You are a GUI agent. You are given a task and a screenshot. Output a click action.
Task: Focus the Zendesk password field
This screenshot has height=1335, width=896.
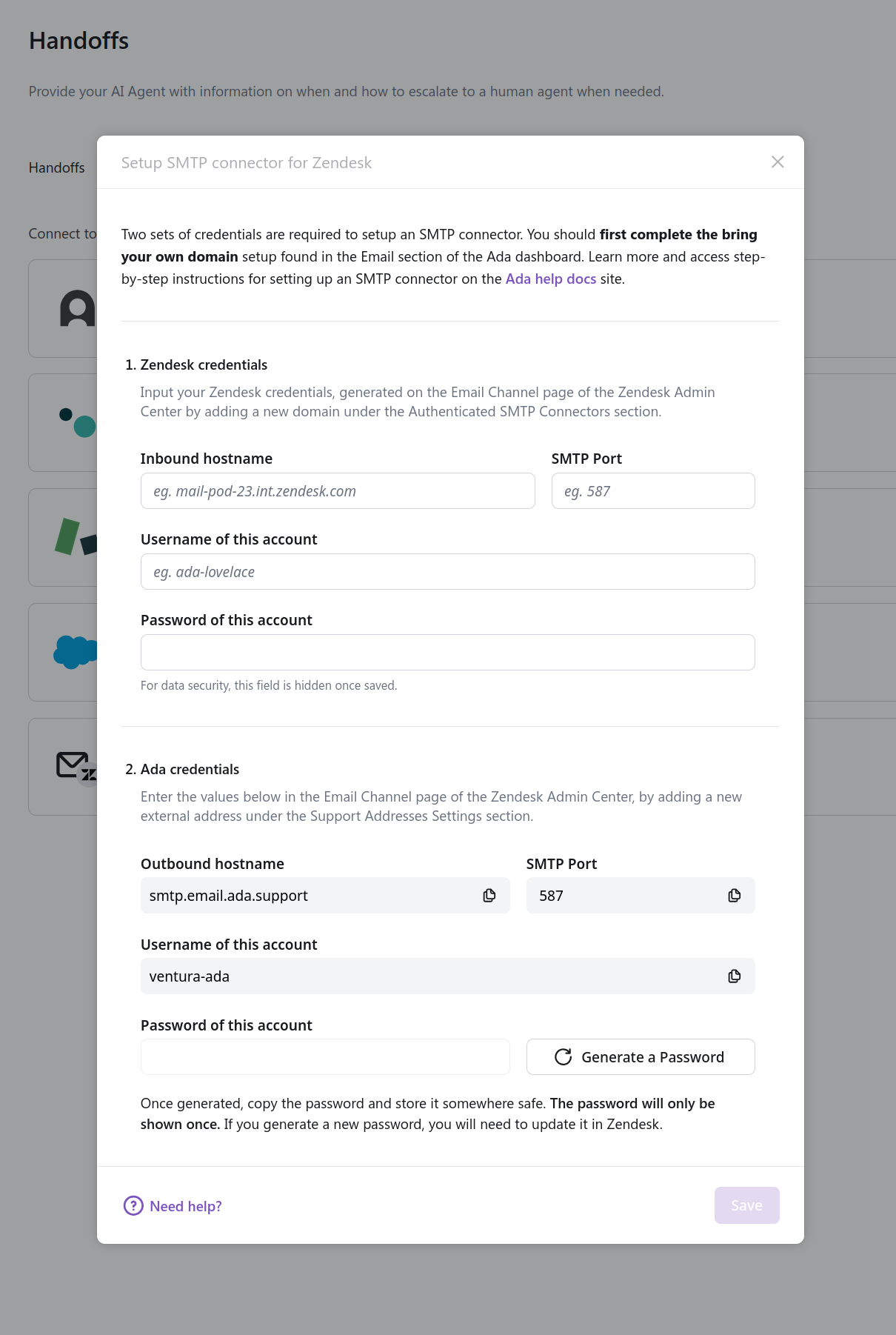coord(447,653)
